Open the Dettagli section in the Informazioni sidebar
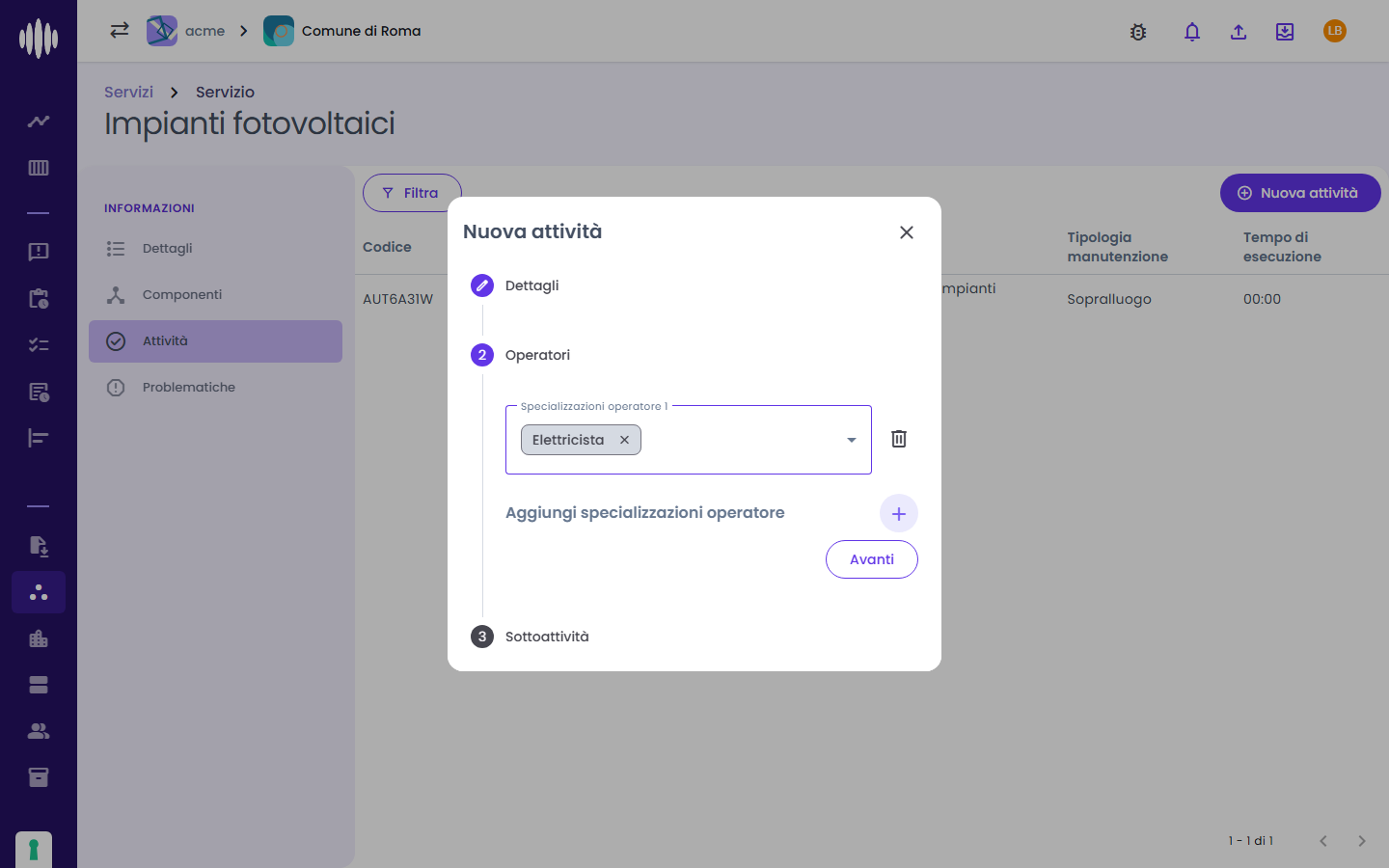Viewport: 1389px width, 868px height. click(x=215, y=249)
